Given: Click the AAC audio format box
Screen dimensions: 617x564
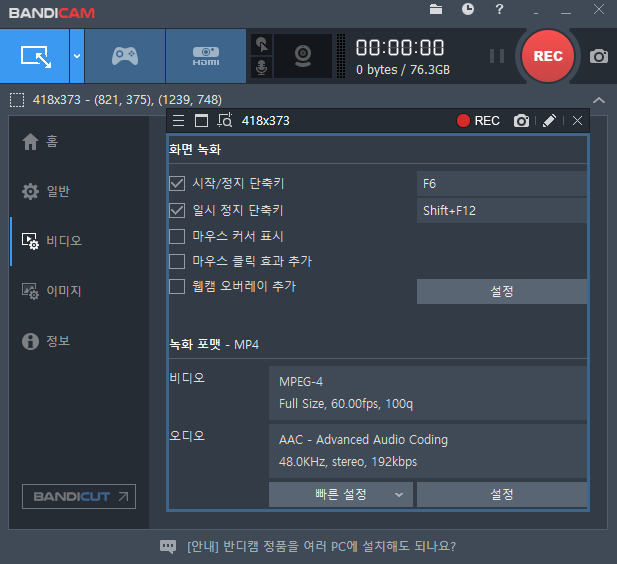Looking at the screenshot, I should (428, 451).
